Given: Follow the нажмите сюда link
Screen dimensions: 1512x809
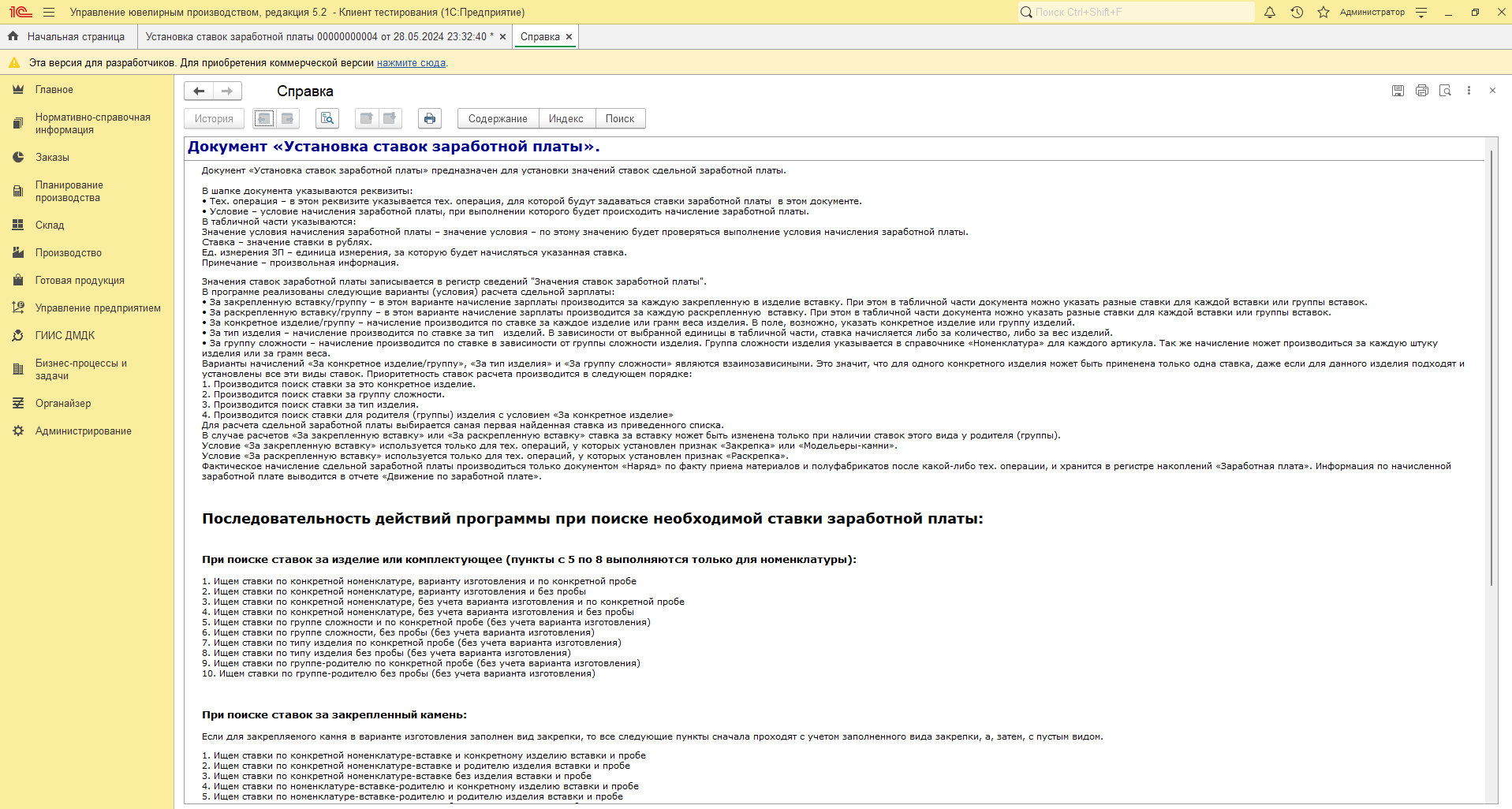Looking at the screenshot, I should pyautogui.click(x=411, y=63).
